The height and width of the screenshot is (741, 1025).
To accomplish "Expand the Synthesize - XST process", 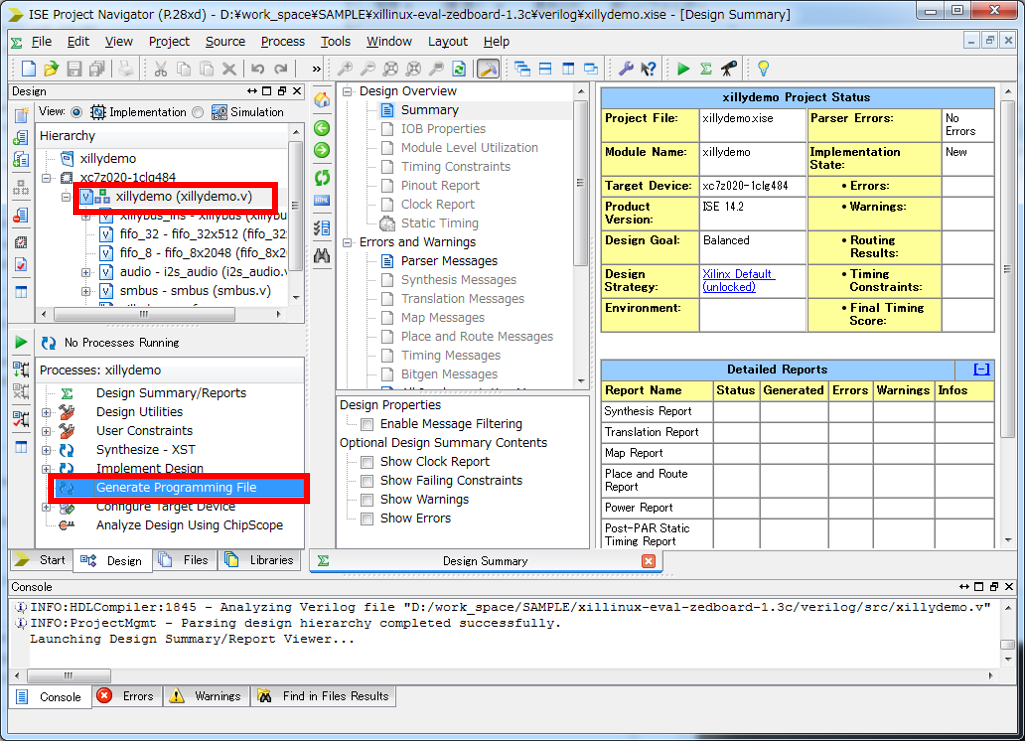I will tap(47, 450).
